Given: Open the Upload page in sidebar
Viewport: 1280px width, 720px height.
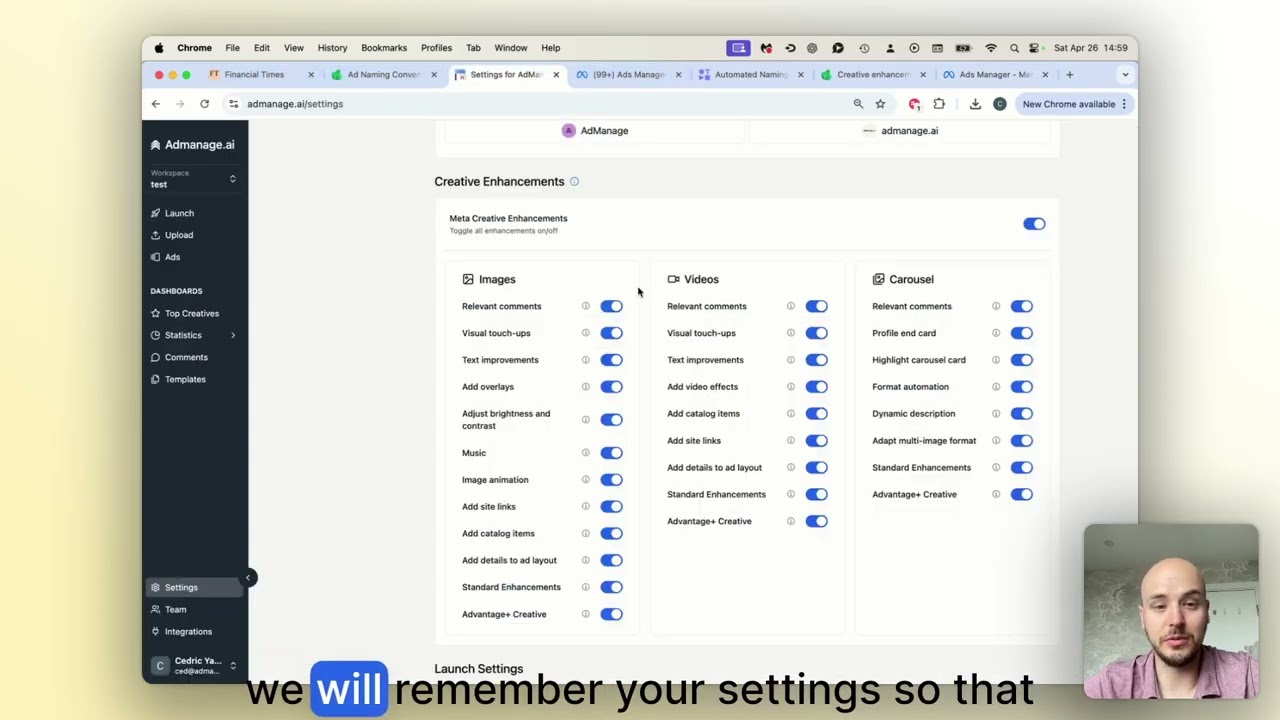Looking at the screenshot, I should 179,235.
